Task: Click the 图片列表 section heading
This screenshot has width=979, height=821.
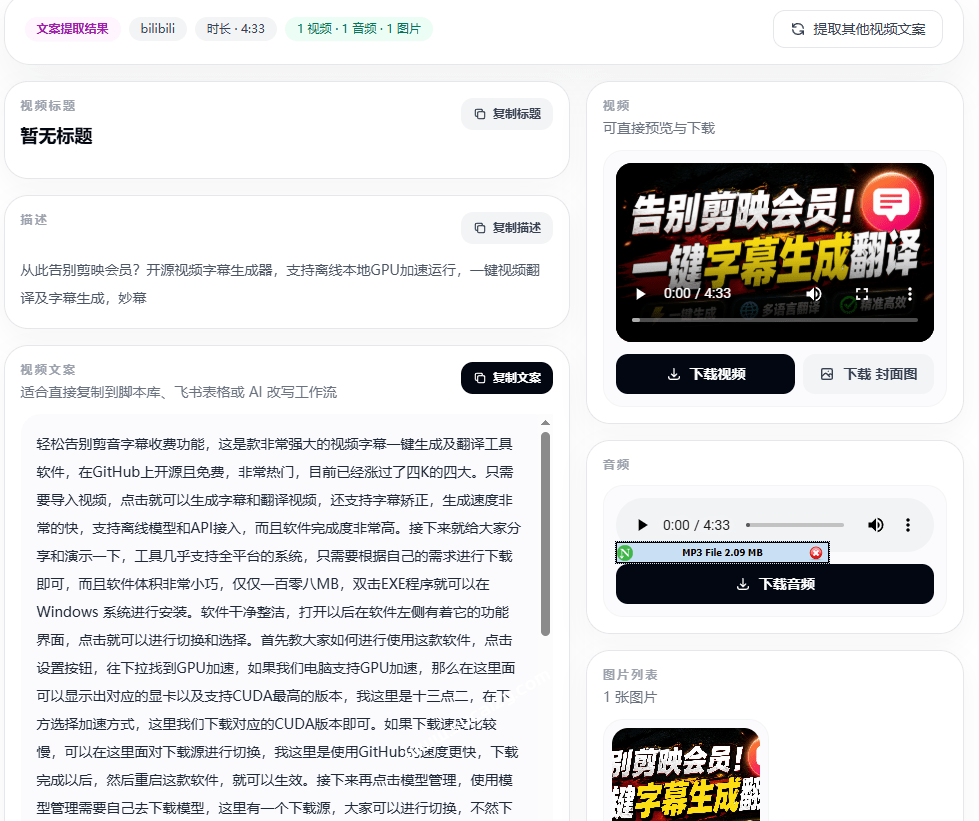Action: pos(630,675)
